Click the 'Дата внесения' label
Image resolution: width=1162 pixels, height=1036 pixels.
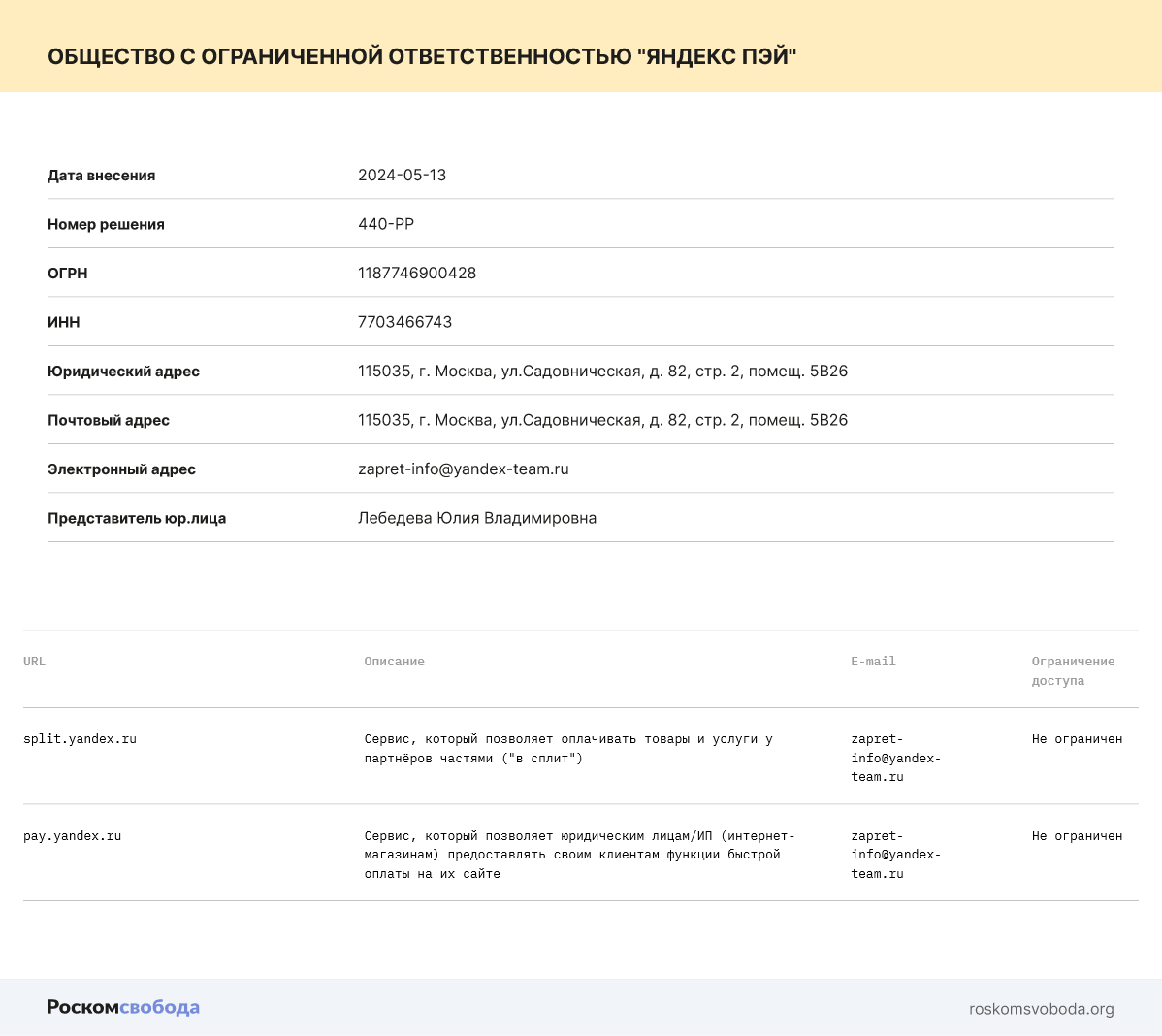click(102, 176)
